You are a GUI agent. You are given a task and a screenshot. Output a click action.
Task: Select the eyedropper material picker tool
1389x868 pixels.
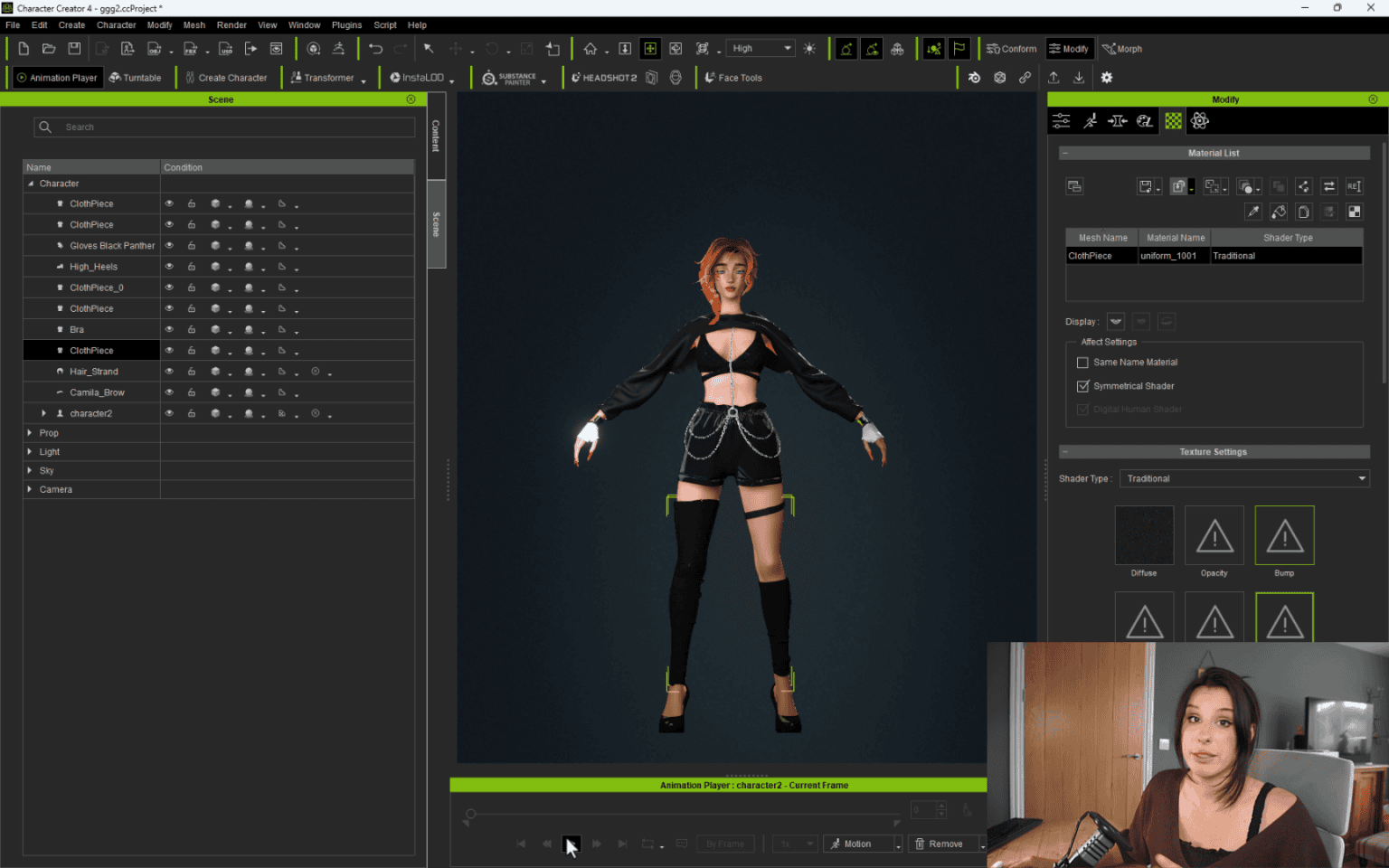coord(1253,211)
